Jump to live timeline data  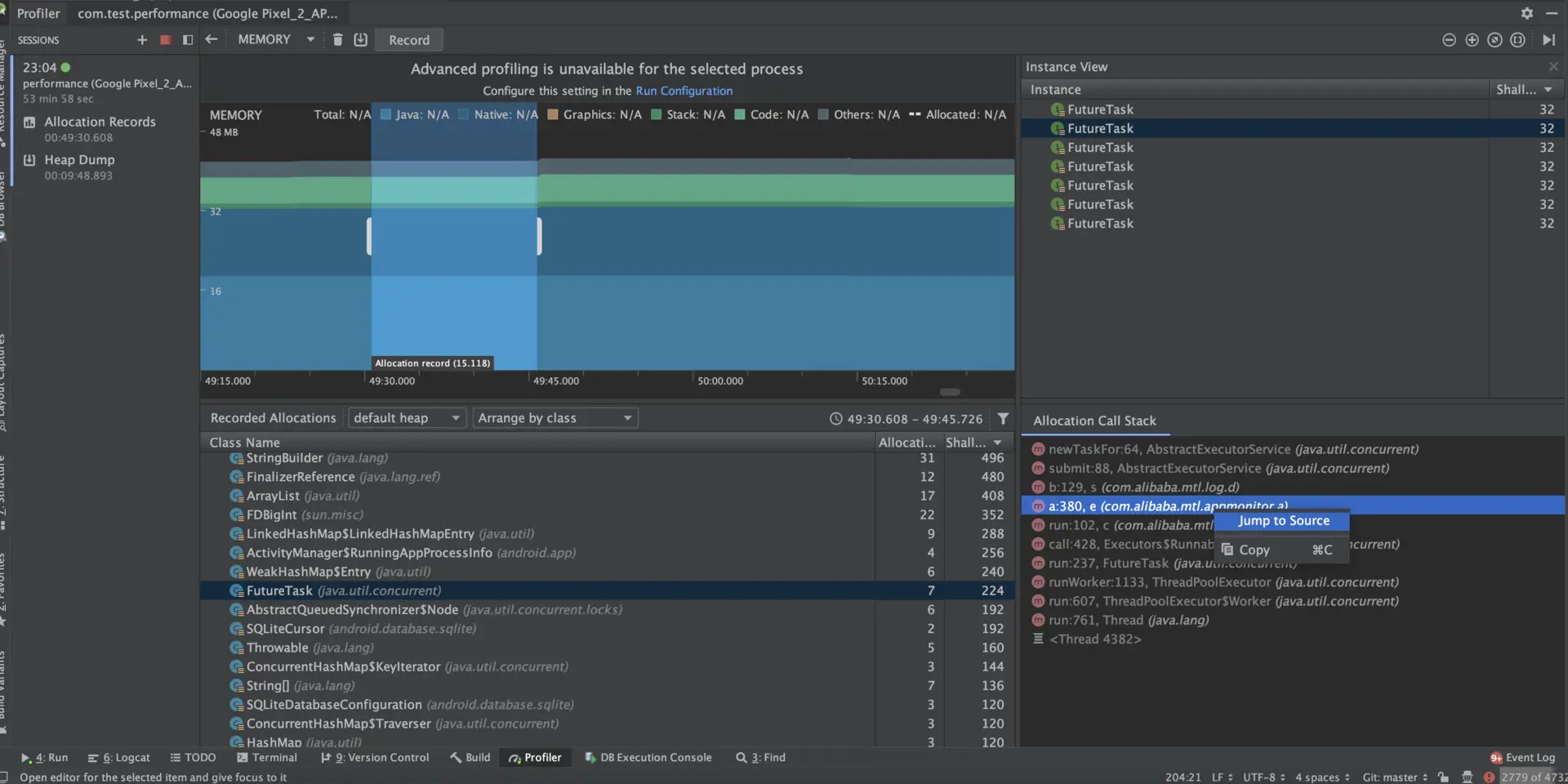click(1548, 40)
